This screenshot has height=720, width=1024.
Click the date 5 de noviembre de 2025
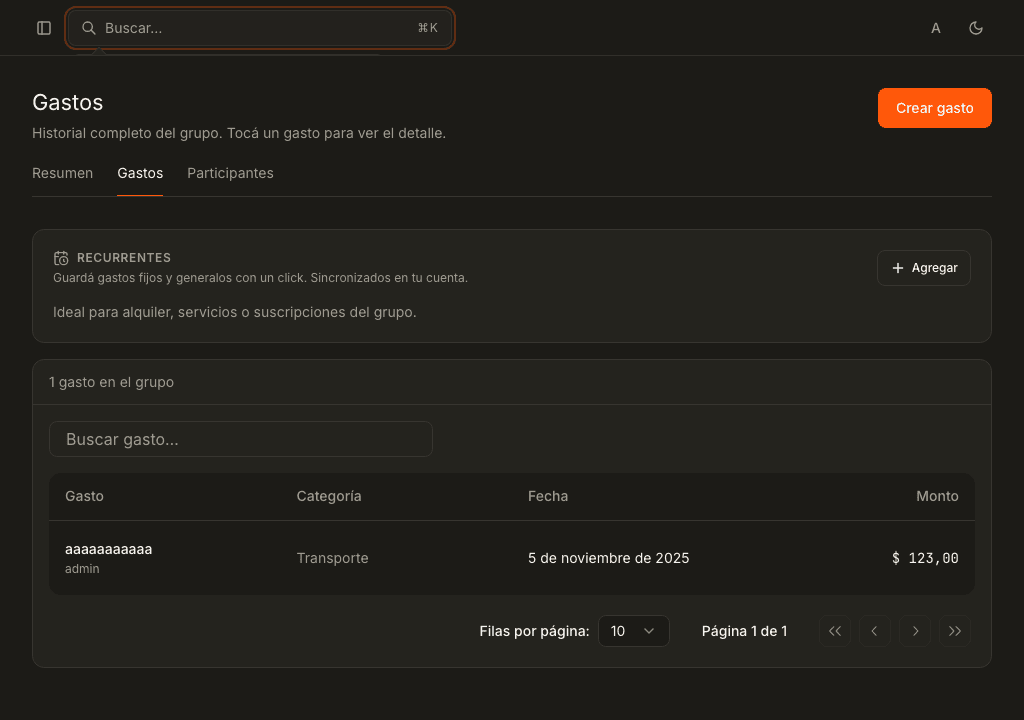pyautogui.click(x=609, y=558)
